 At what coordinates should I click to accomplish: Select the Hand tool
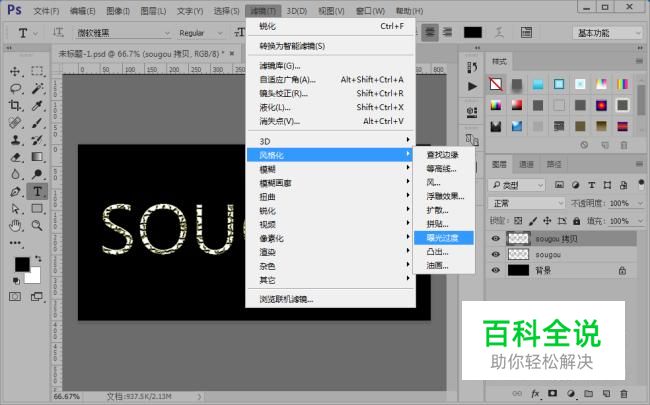[x=15, y=226]
